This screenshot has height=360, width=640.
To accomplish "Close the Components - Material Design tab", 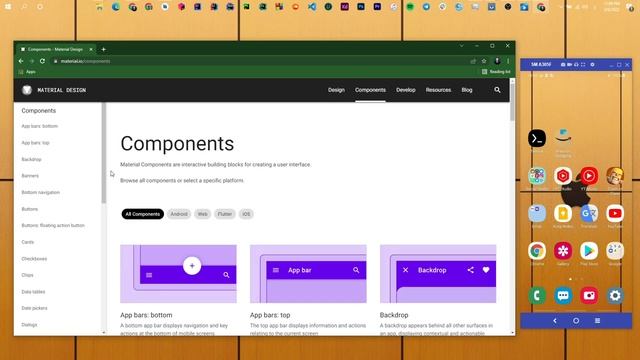I will (91, 49).
